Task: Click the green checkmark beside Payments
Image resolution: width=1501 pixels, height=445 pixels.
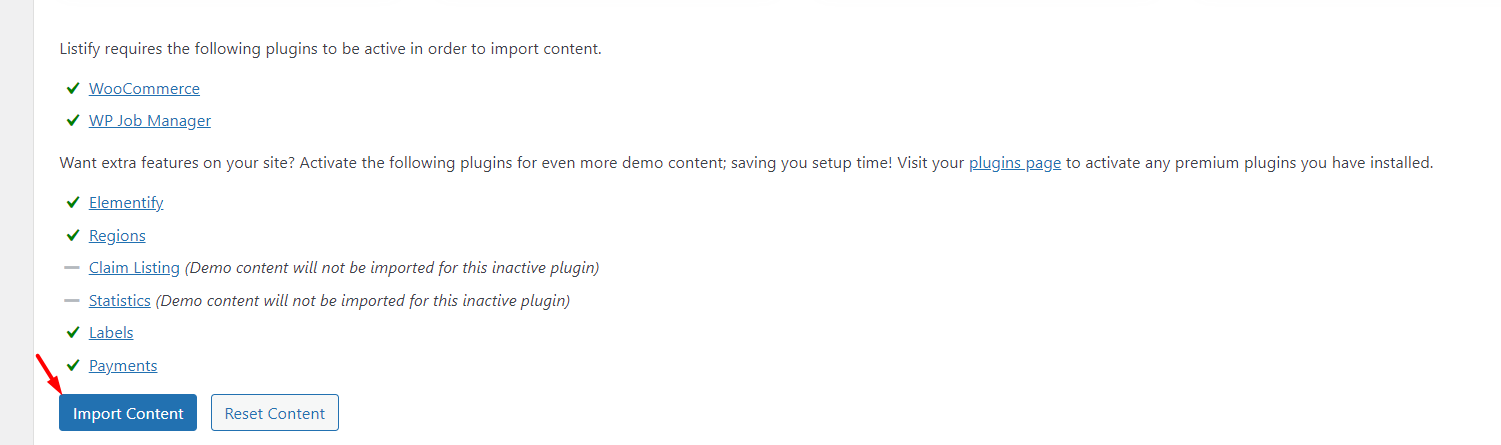Action: 72,365
